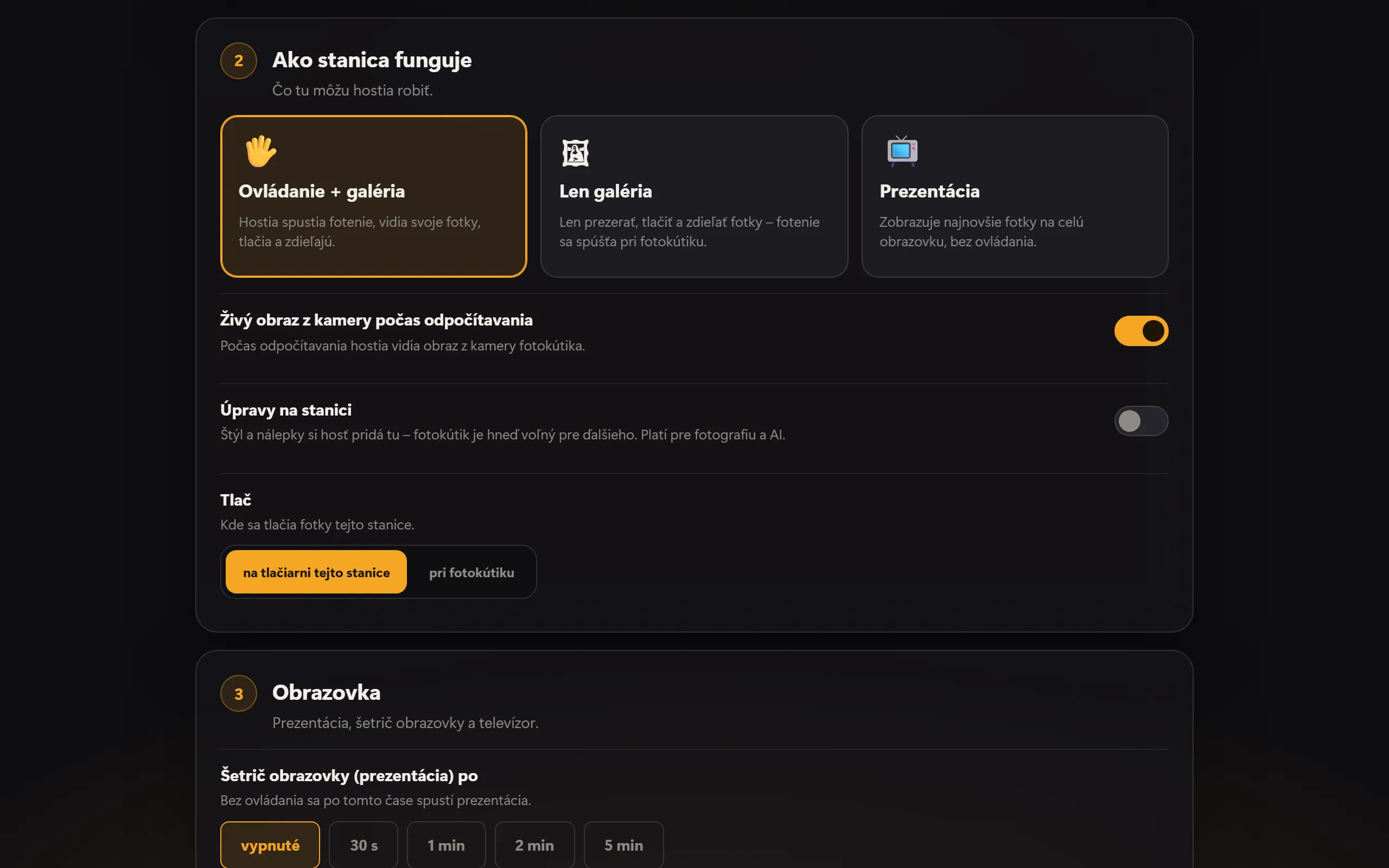This screenshot has height=868, width=1389.
Task: Select the Ovládanie + galéria mode card
Action: pos(374,196)
